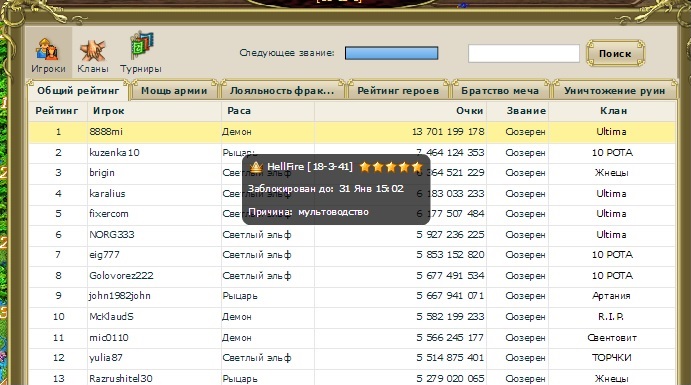This screenshot has height=385, width=691.
Task: Open the Рейтинг героев tab
Action: pos(398,91)
